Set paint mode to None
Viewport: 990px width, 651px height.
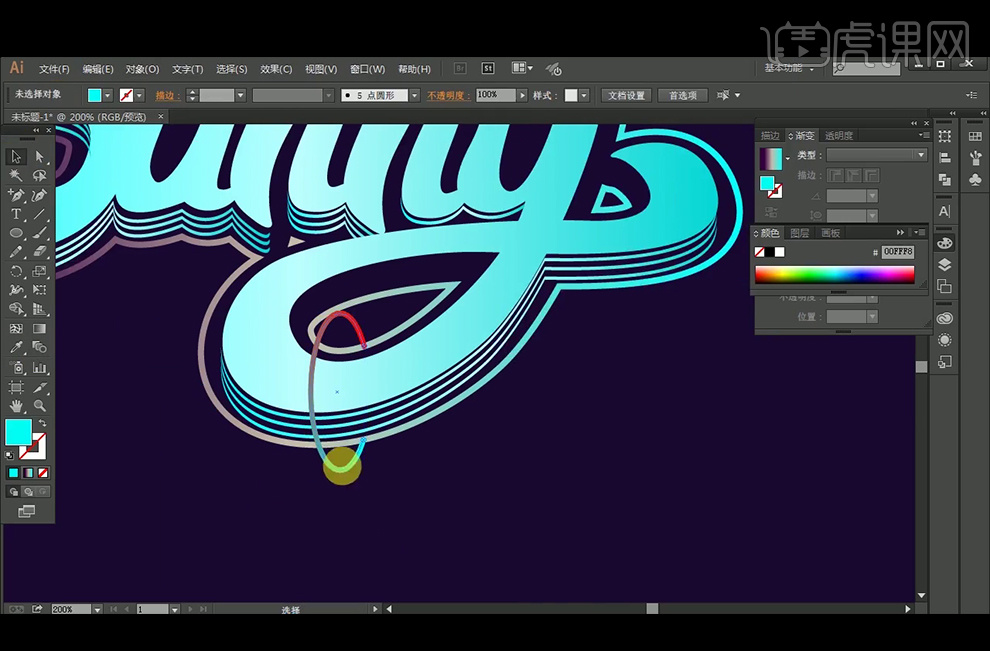click(43, 473)
